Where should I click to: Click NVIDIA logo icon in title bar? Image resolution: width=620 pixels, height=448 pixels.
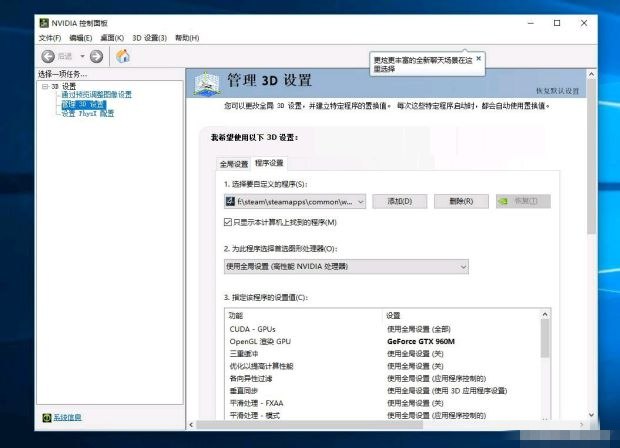click(x=44, y=23)
